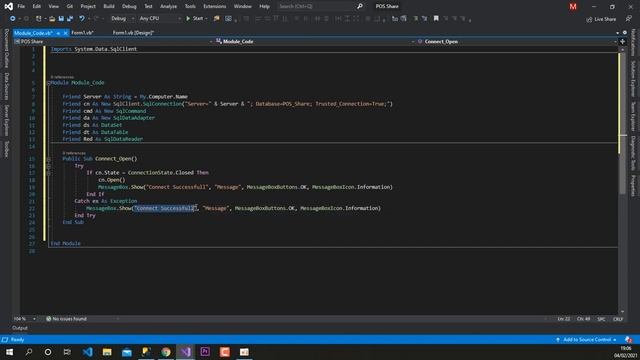Click the Uncomment selected lines icon
This screenshot has width=640, height=360.
click(424, 18)
